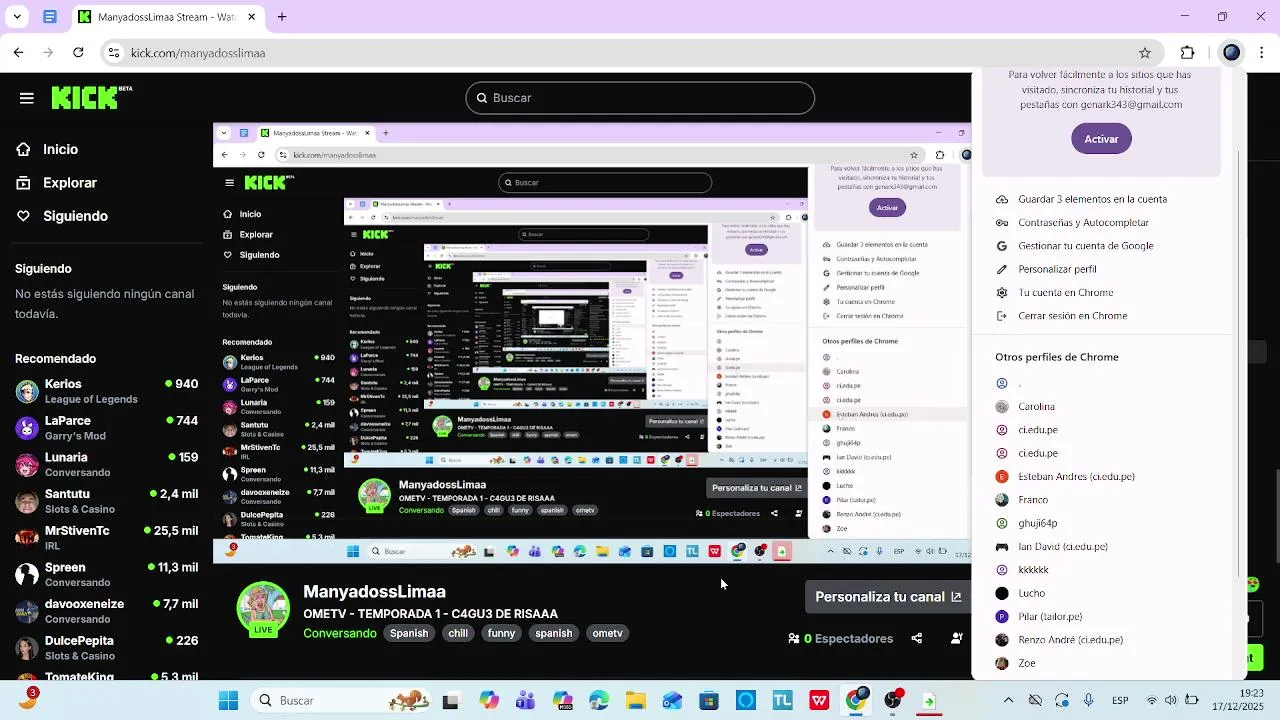Image resolution: width=1280 pixels, height=720 pixels.
Task: Select the funny tag
Action: 501,633
